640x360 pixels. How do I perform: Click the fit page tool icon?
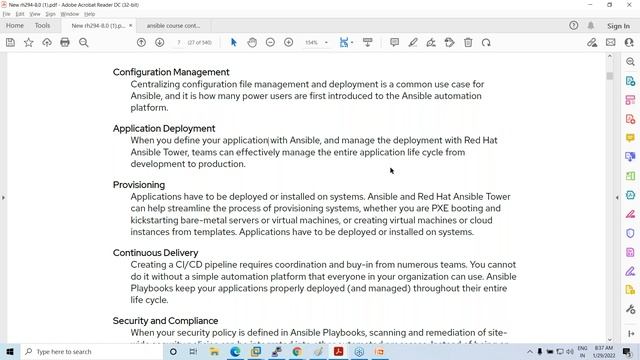(344, 42)
